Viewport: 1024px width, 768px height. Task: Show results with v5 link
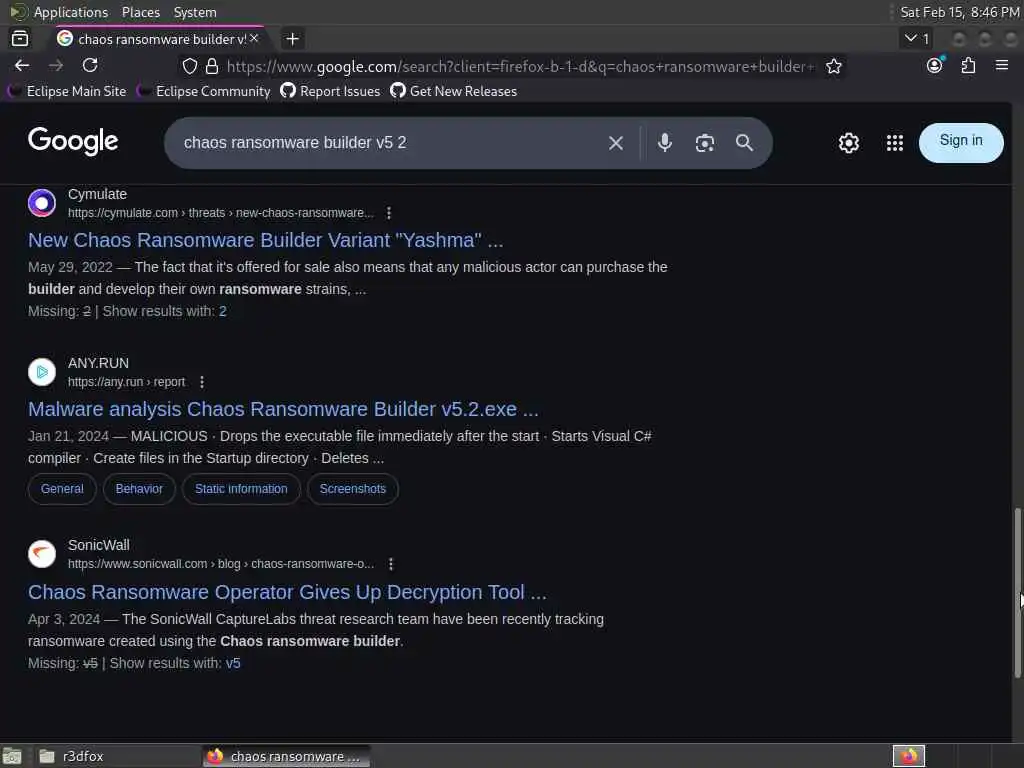click(233, 664)
